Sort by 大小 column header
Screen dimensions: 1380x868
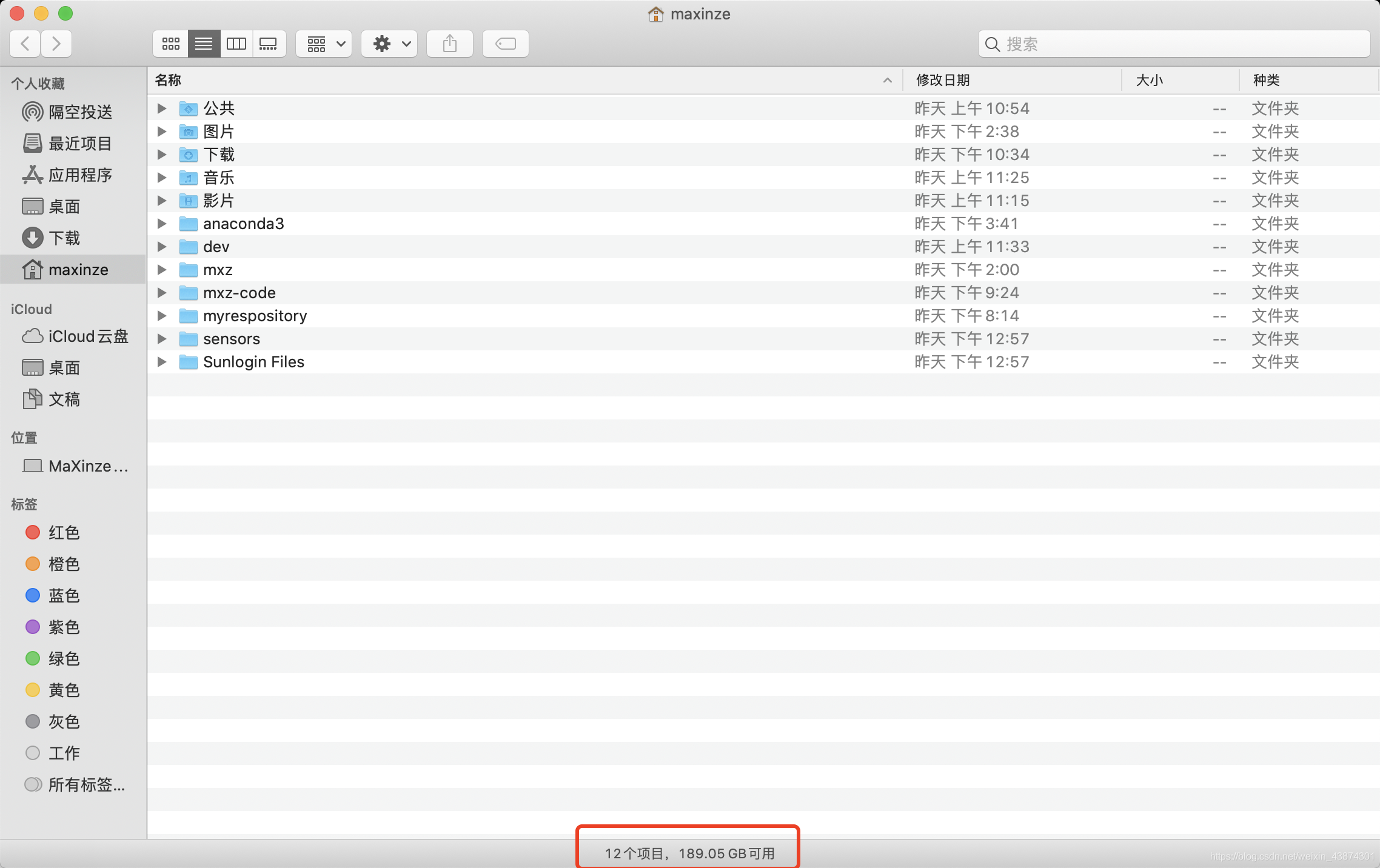click(1181, 80)
